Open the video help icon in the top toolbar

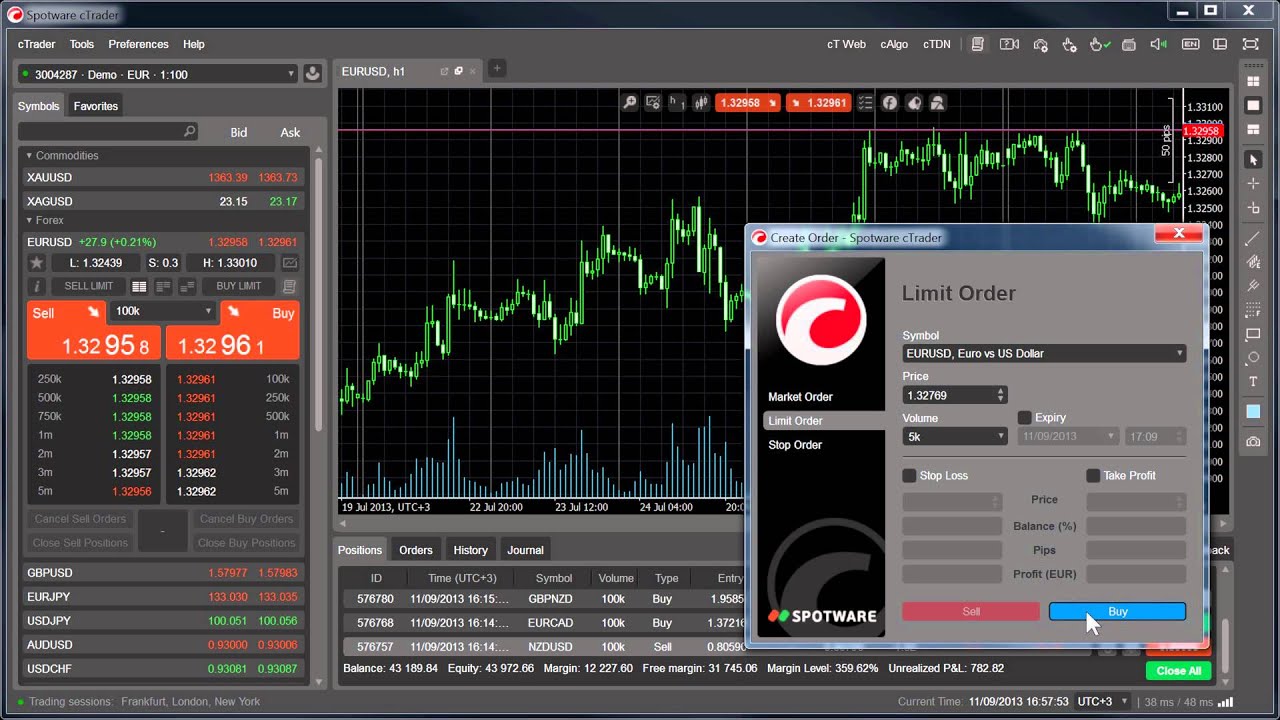[x=1009, y=44]
